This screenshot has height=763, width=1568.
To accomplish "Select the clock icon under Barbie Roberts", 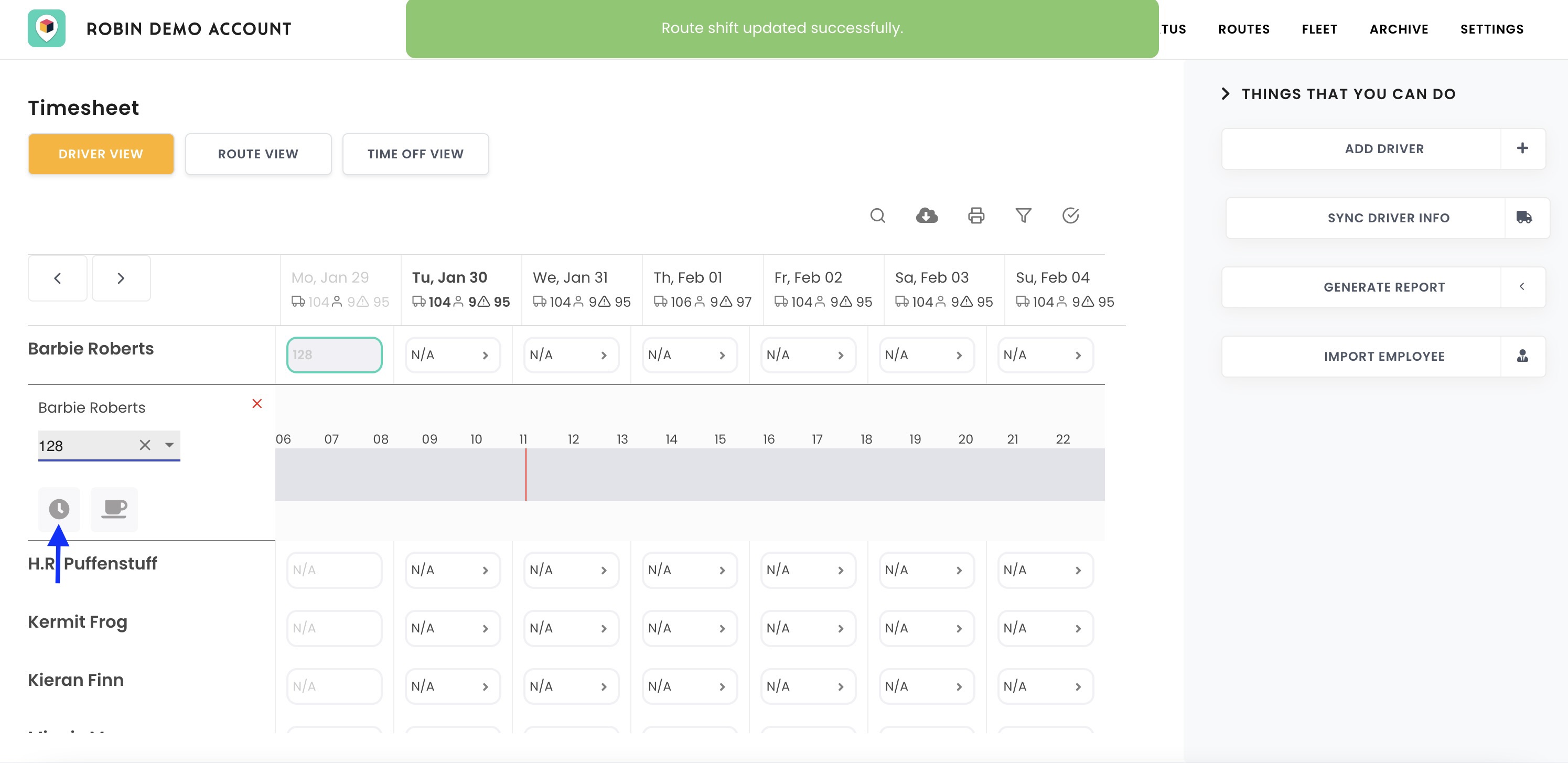I will (x=58, y=509).
